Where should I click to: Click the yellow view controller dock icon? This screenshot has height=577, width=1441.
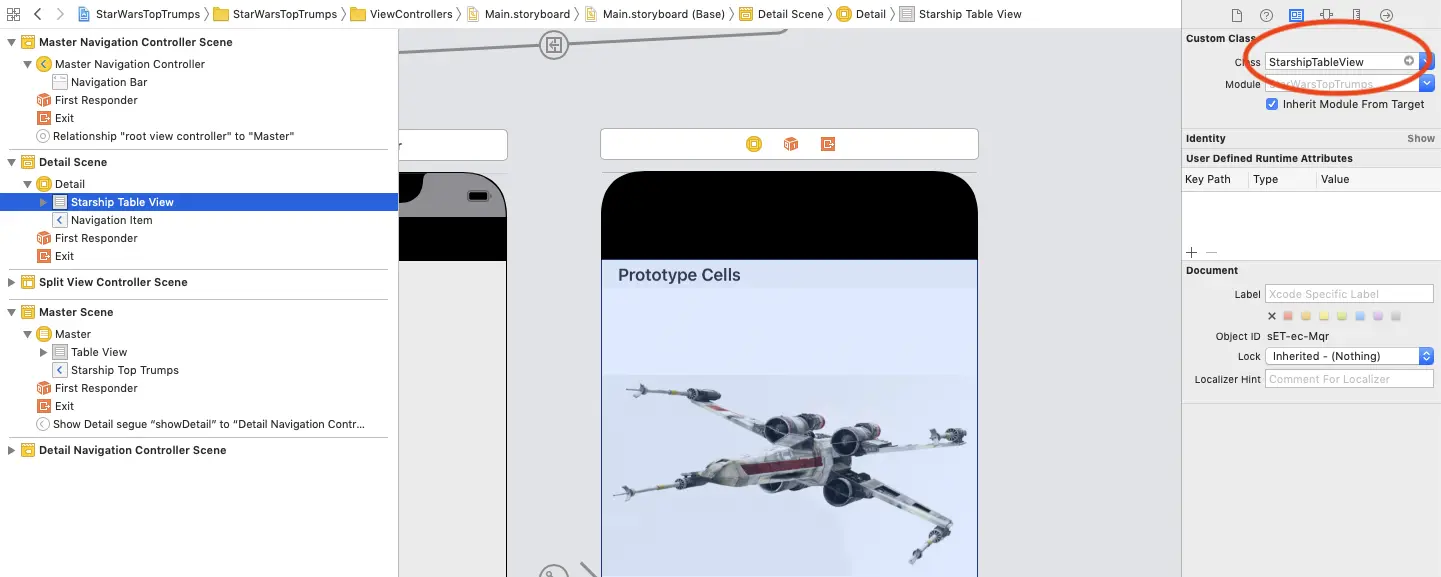pos(754,144)
